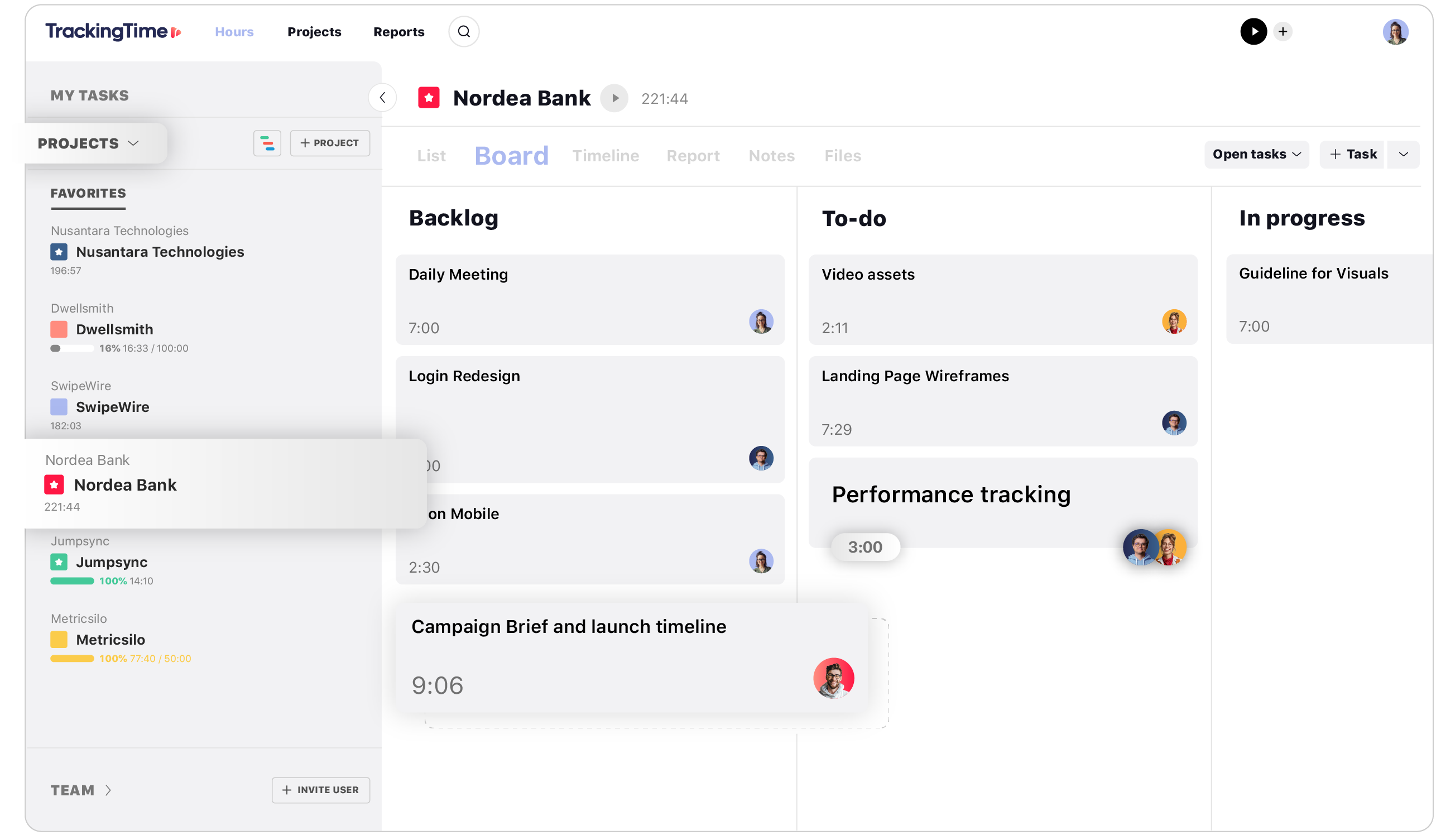
Task: Expand the TEAM section chevron
Action: coord(108,790)
